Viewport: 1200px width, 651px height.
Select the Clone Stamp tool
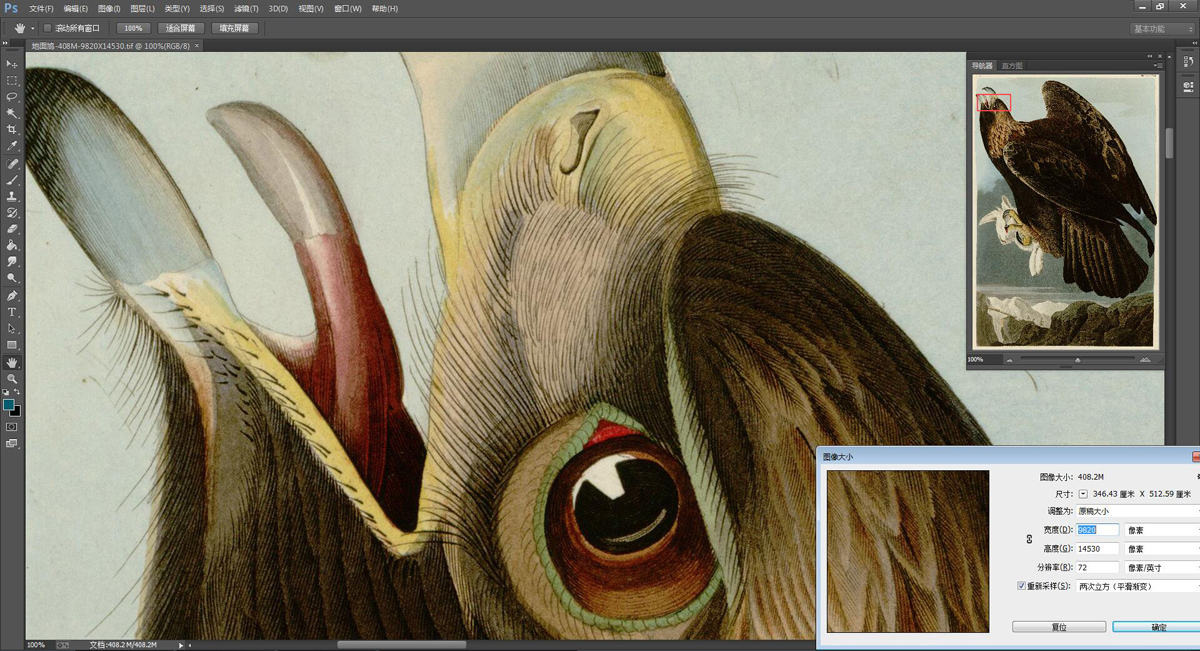point(12,197)
